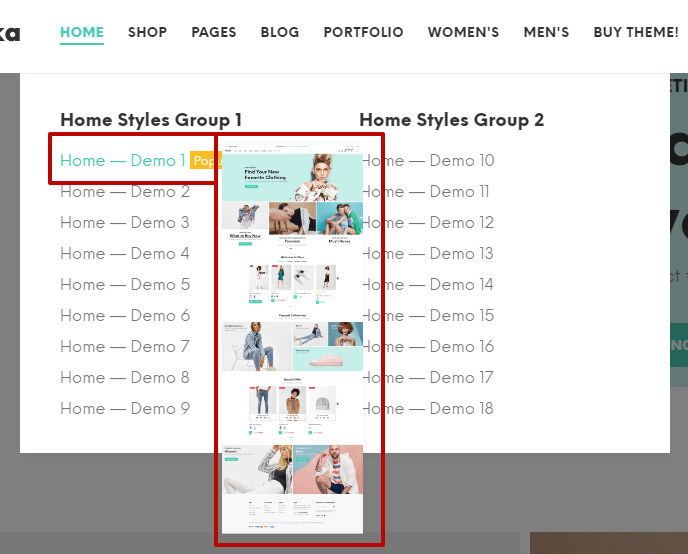Open the Home menu item
688x554 pixels.
pyautogui.click(x=82, y=32)
